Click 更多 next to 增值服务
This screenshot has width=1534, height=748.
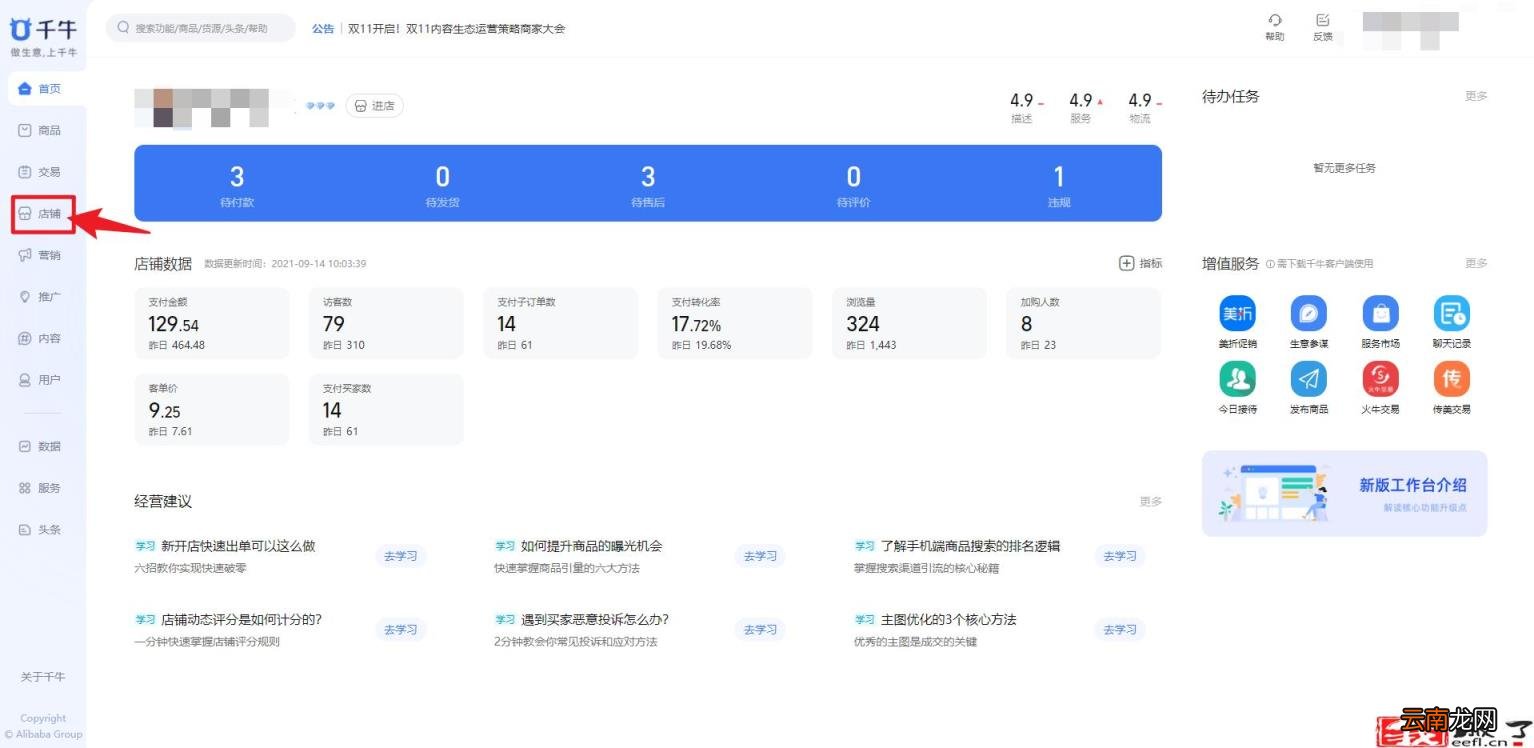coord(1476,263)
